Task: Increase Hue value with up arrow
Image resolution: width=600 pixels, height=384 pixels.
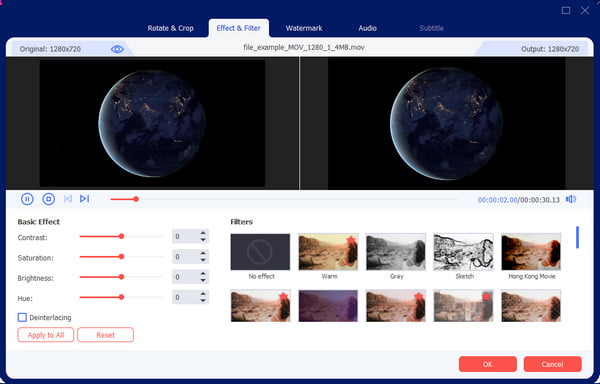Action: (203, 294)
